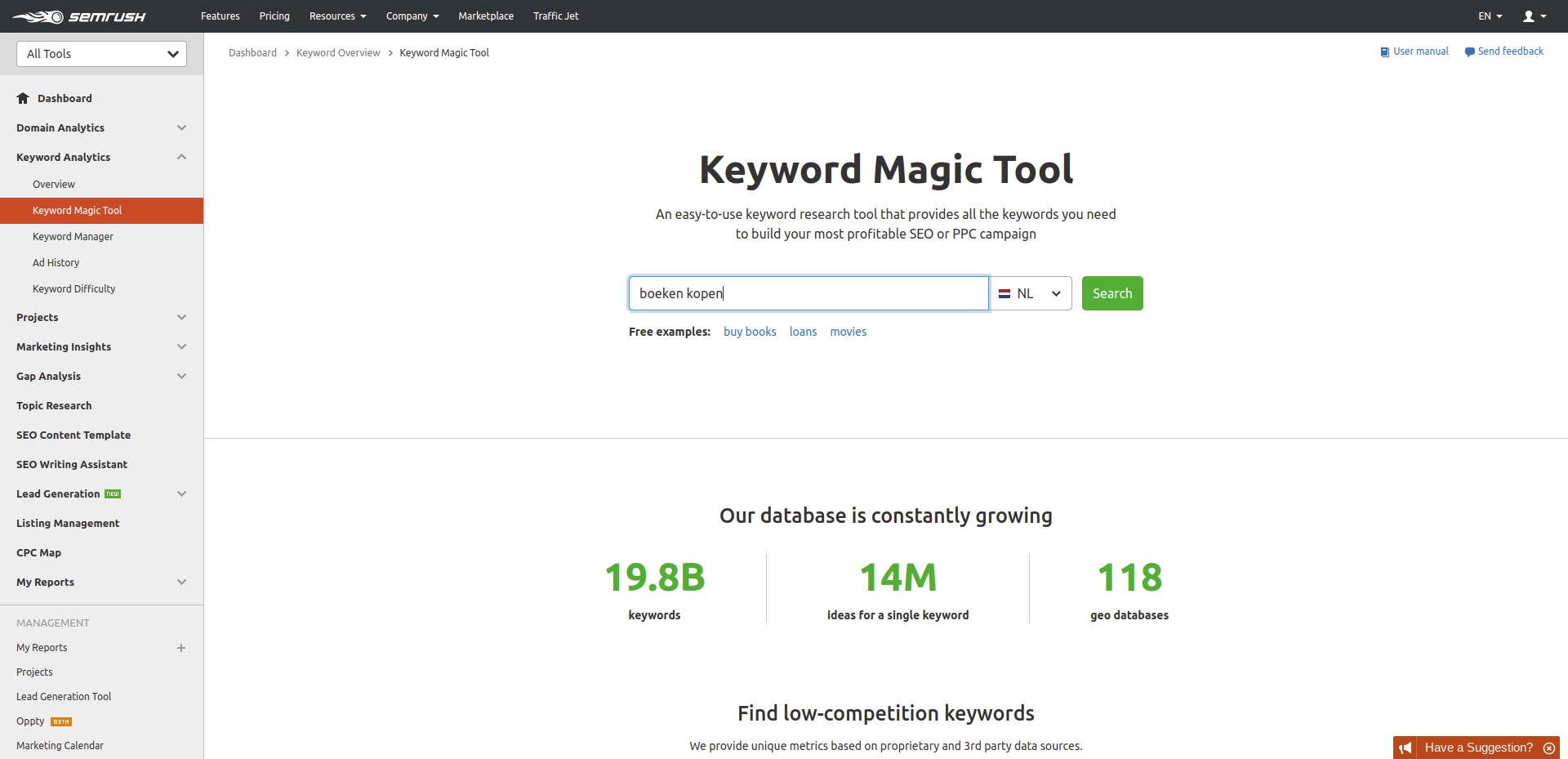
Task: Open the All Tools dropdown
Action: click(x=101, y=54)
